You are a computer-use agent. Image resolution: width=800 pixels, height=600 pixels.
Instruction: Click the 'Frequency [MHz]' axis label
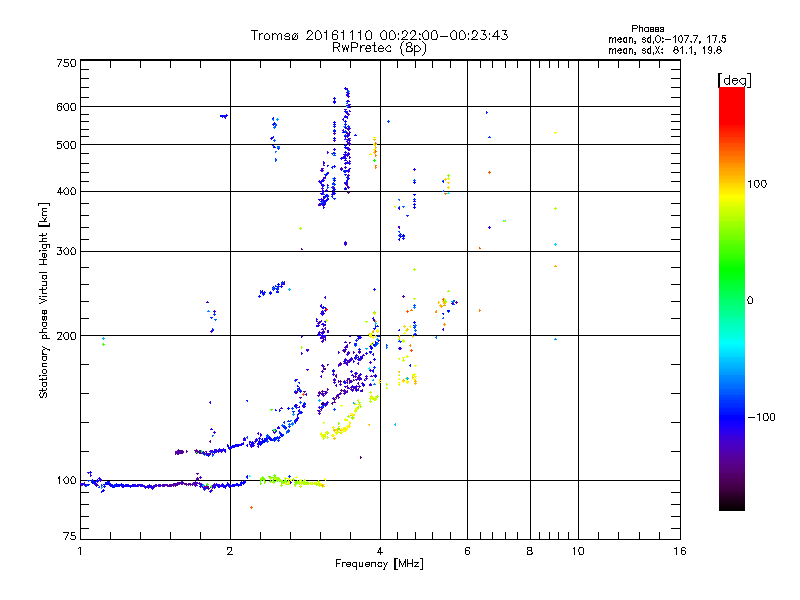(x=379, y=564)
